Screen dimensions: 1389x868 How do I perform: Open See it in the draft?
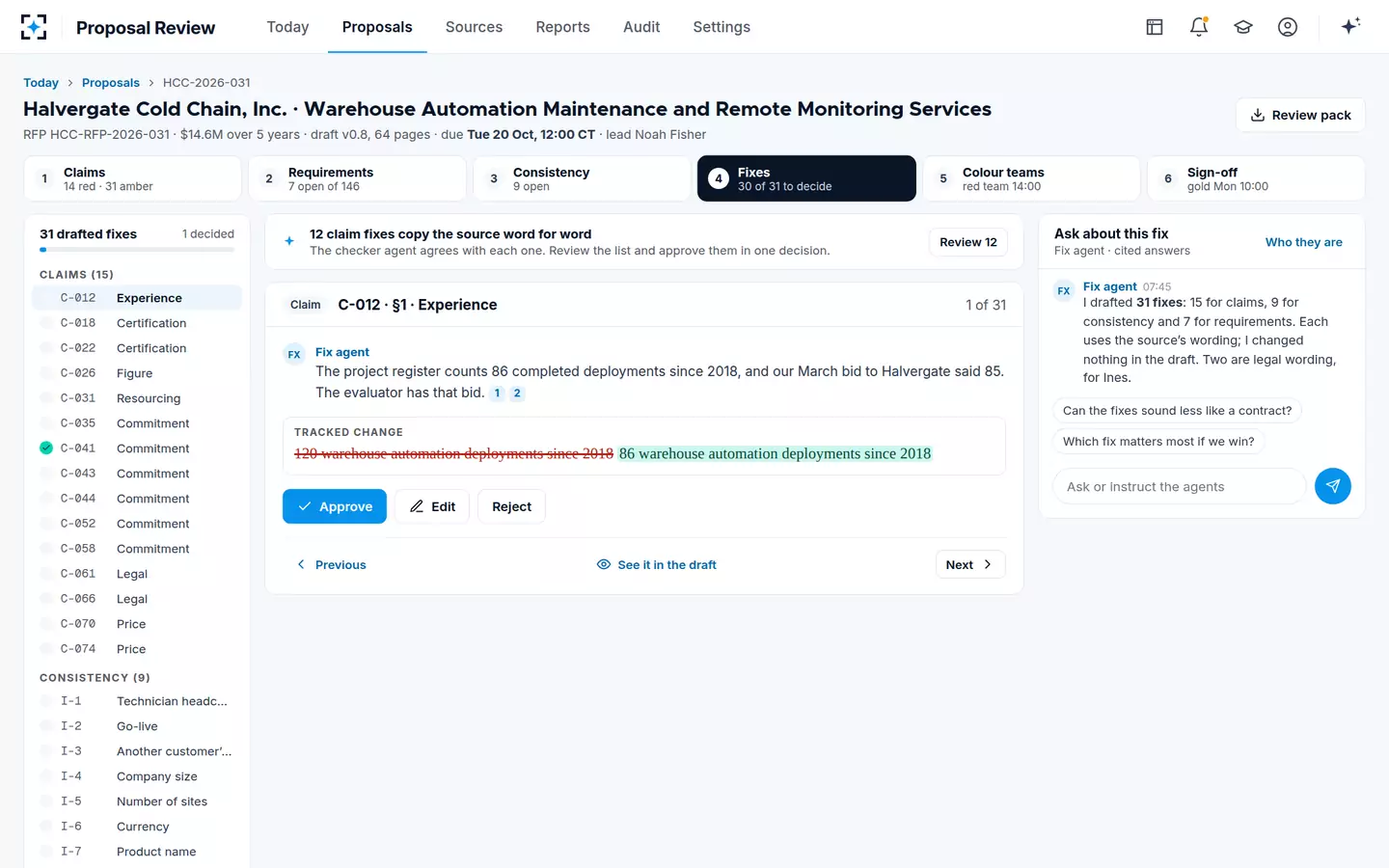[x=657, y=564]
